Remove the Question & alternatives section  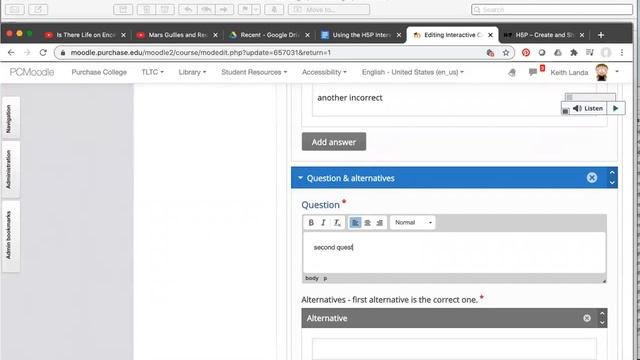[x=592, y=178]
